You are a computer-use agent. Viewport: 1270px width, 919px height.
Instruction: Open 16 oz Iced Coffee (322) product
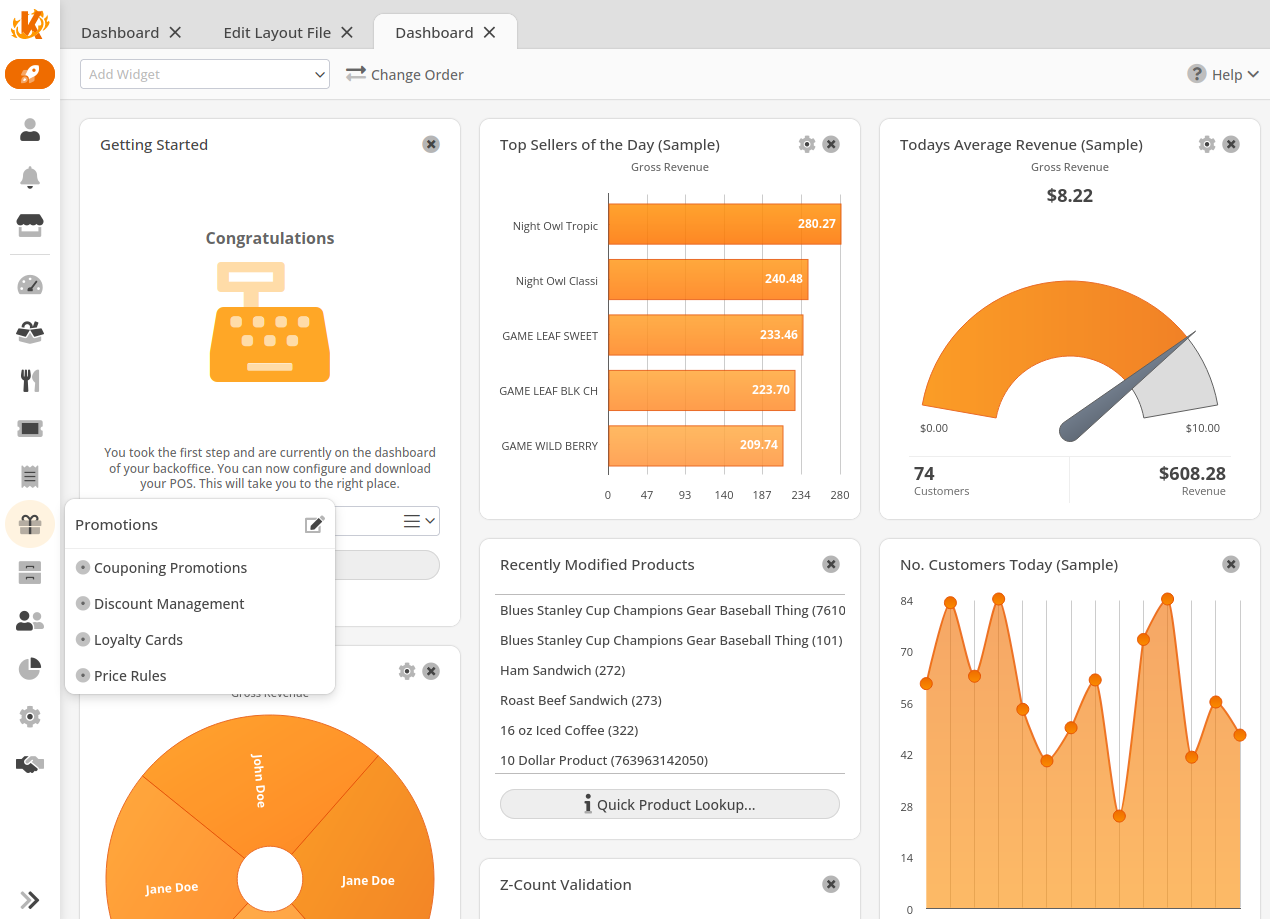569,730
